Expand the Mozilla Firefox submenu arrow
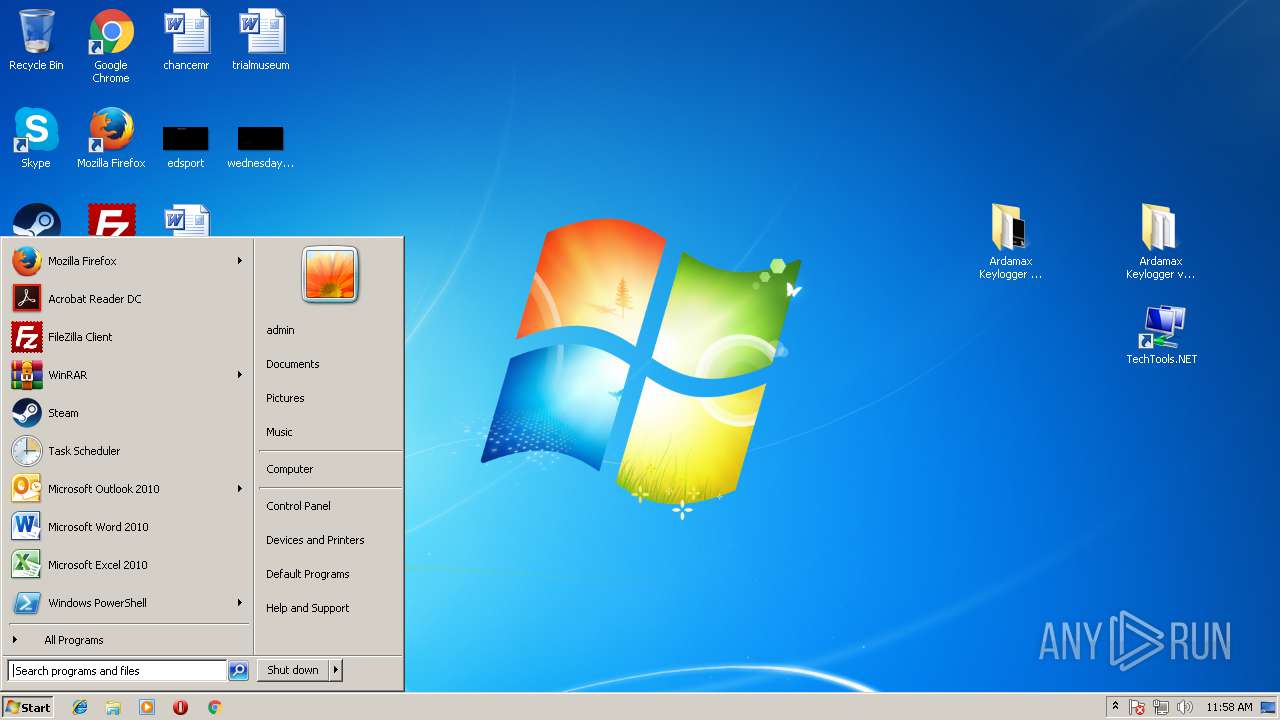This screenshot has height=720, width=1280. [x=240, y=261]
